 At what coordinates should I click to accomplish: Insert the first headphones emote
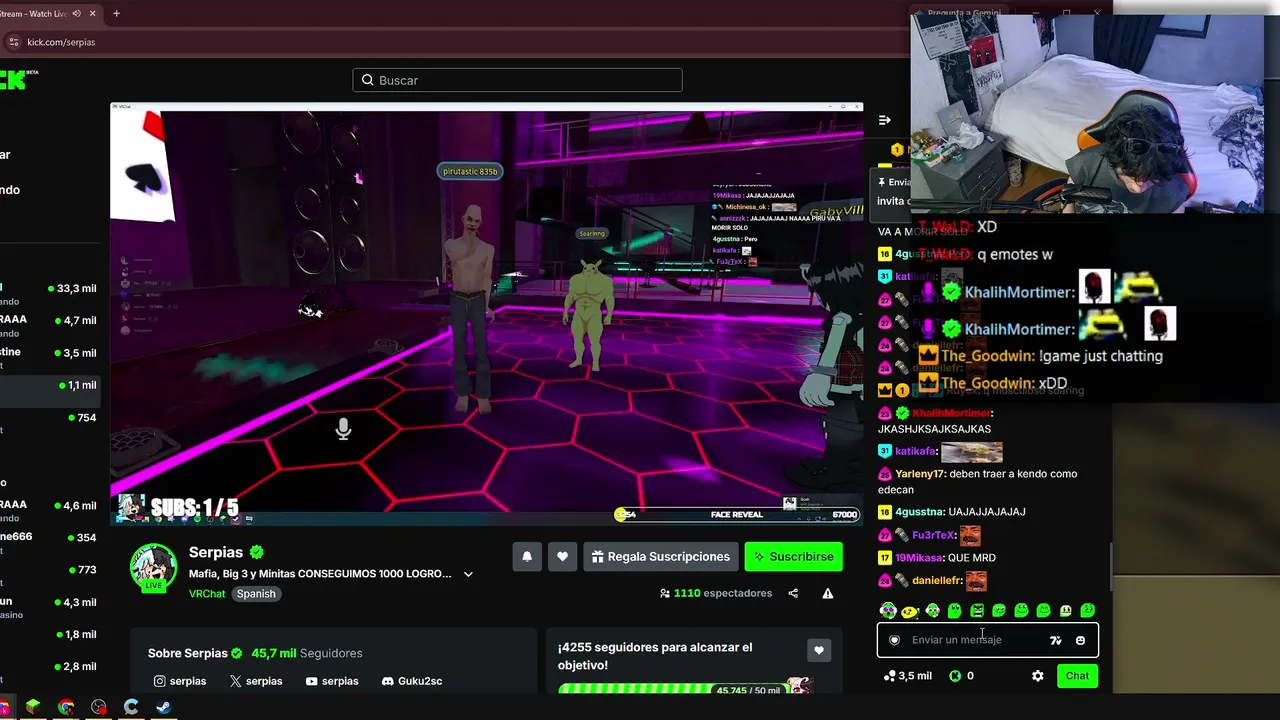tap(887, 610)
